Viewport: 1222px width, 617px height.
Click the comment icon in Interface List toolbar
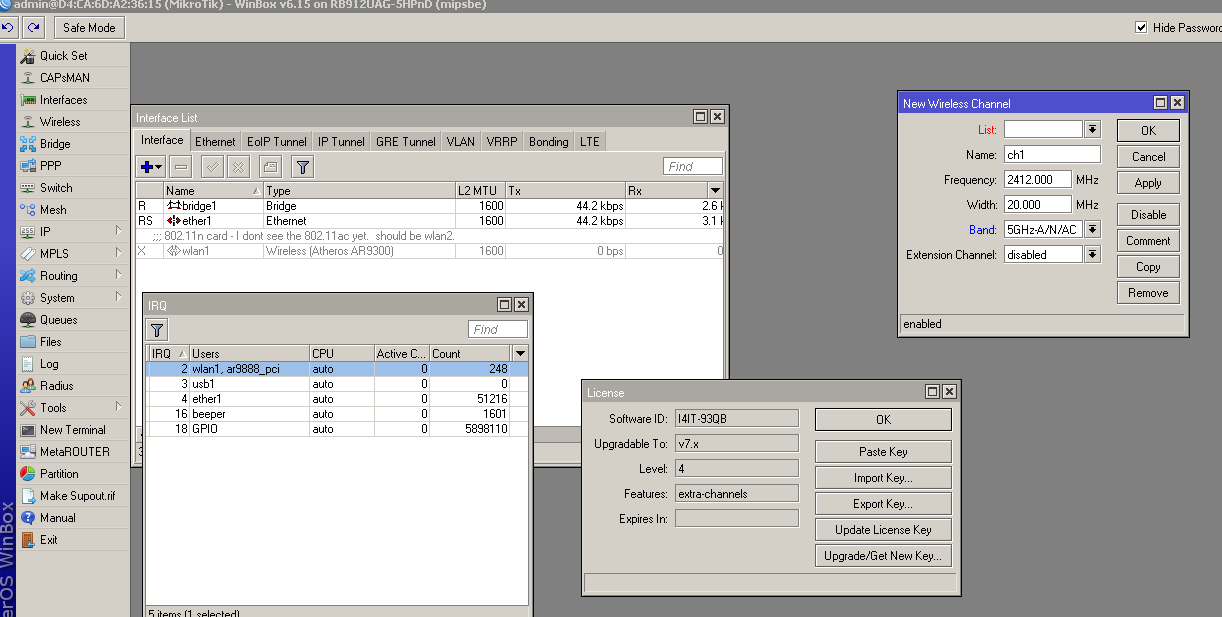tap(269, 167)
